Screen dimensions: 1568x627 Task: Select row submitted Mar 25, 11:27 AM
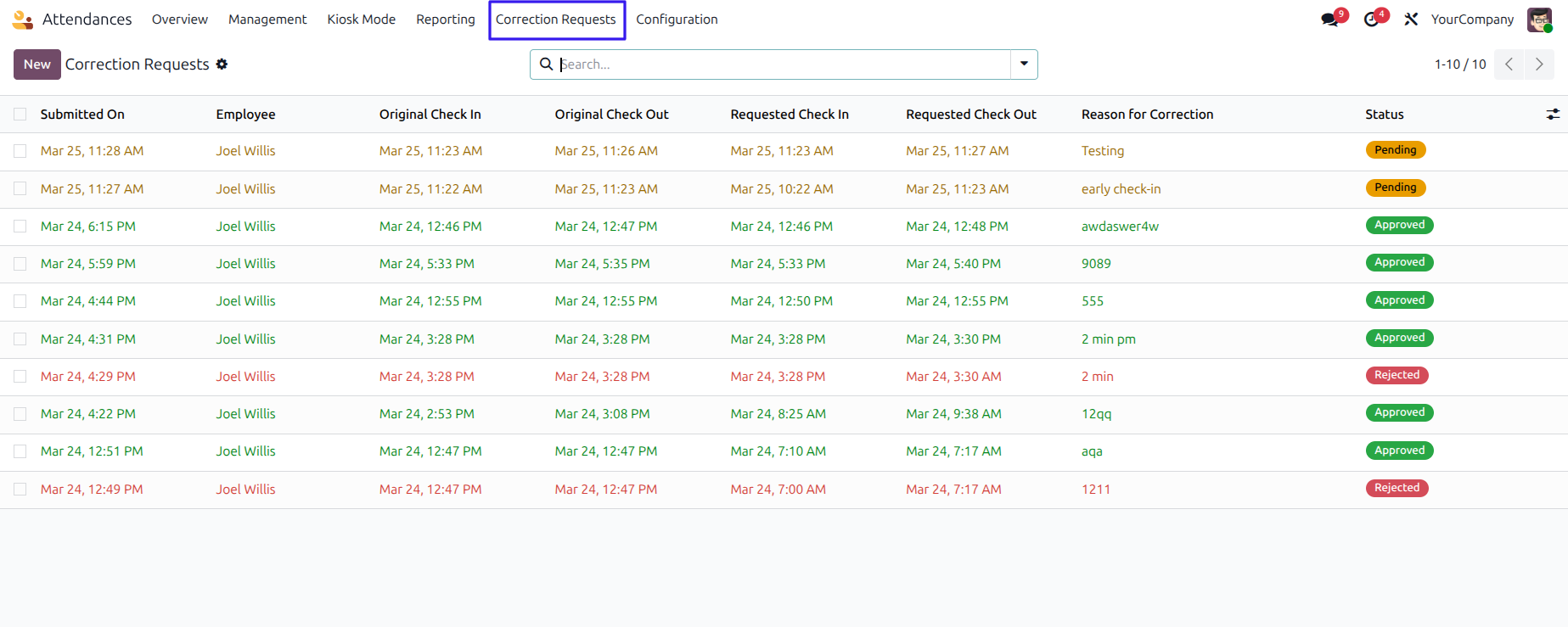(20, 189)
